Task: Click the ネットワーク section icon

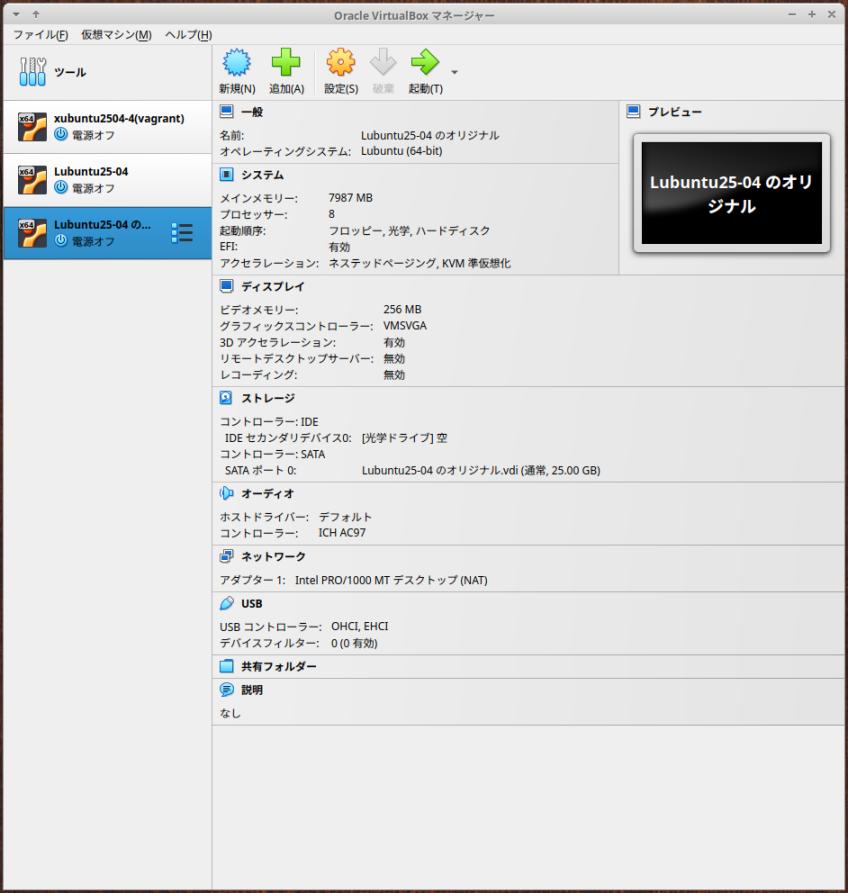Action: pos(226,556)
